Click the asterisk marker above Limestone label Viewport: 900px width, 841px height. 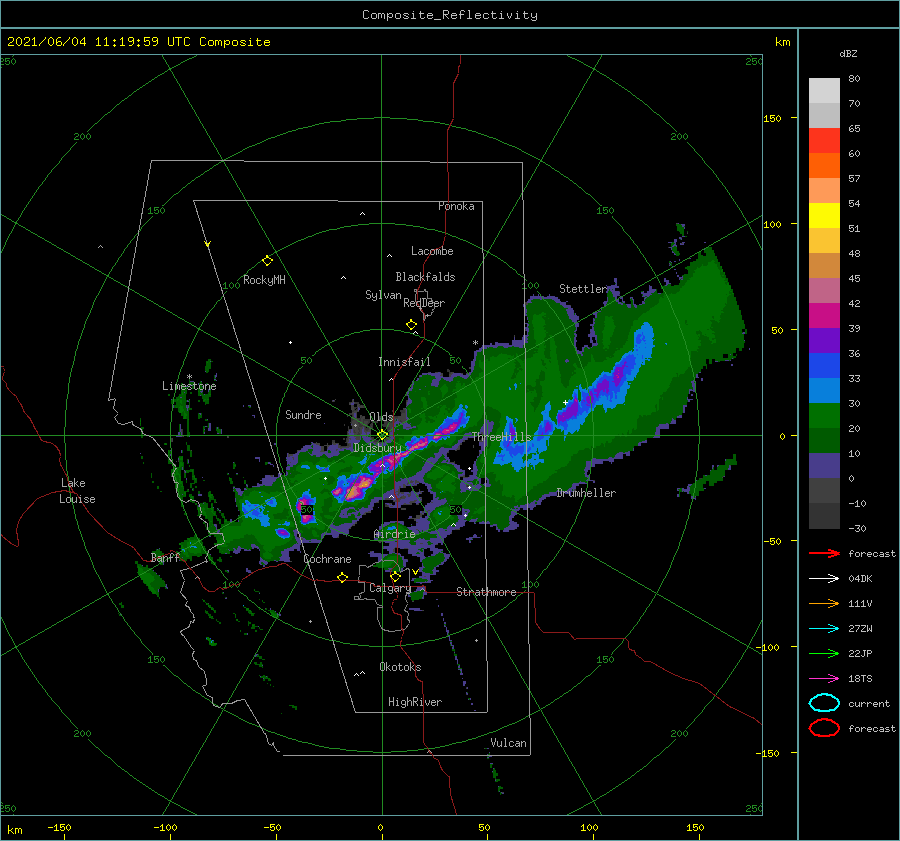click(x=189, y=377)
